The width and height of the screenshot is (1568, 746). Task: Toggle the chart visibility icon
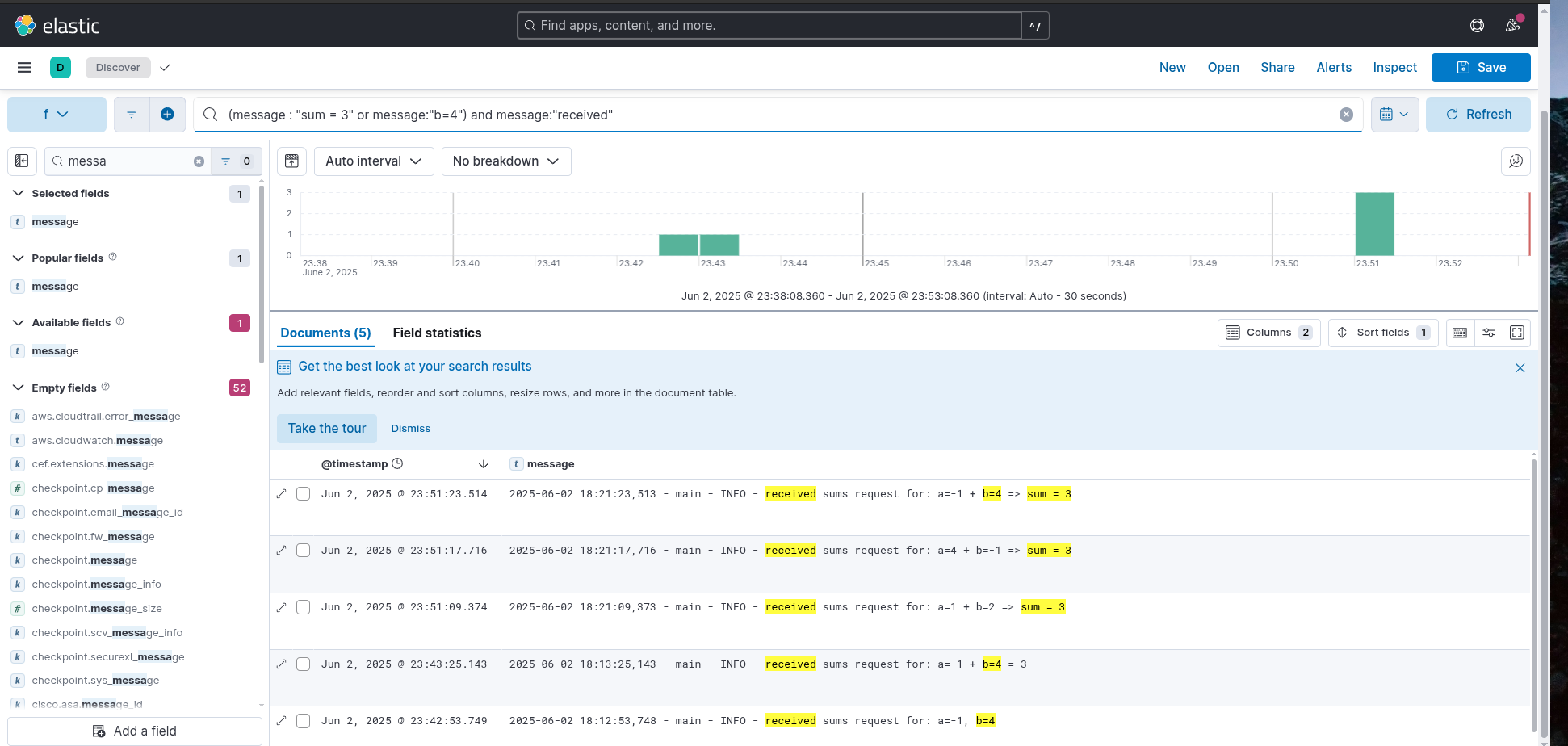point(291,161)
